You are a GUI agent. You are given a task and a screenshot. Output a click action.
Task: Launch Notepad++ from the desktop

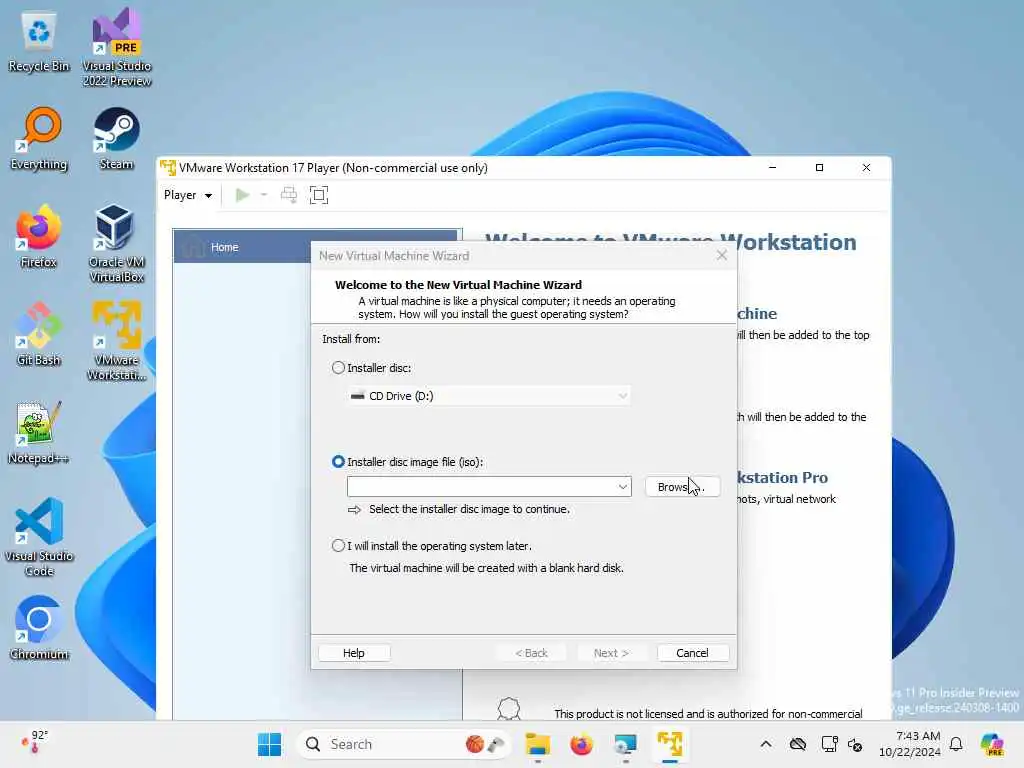(39, 432)
